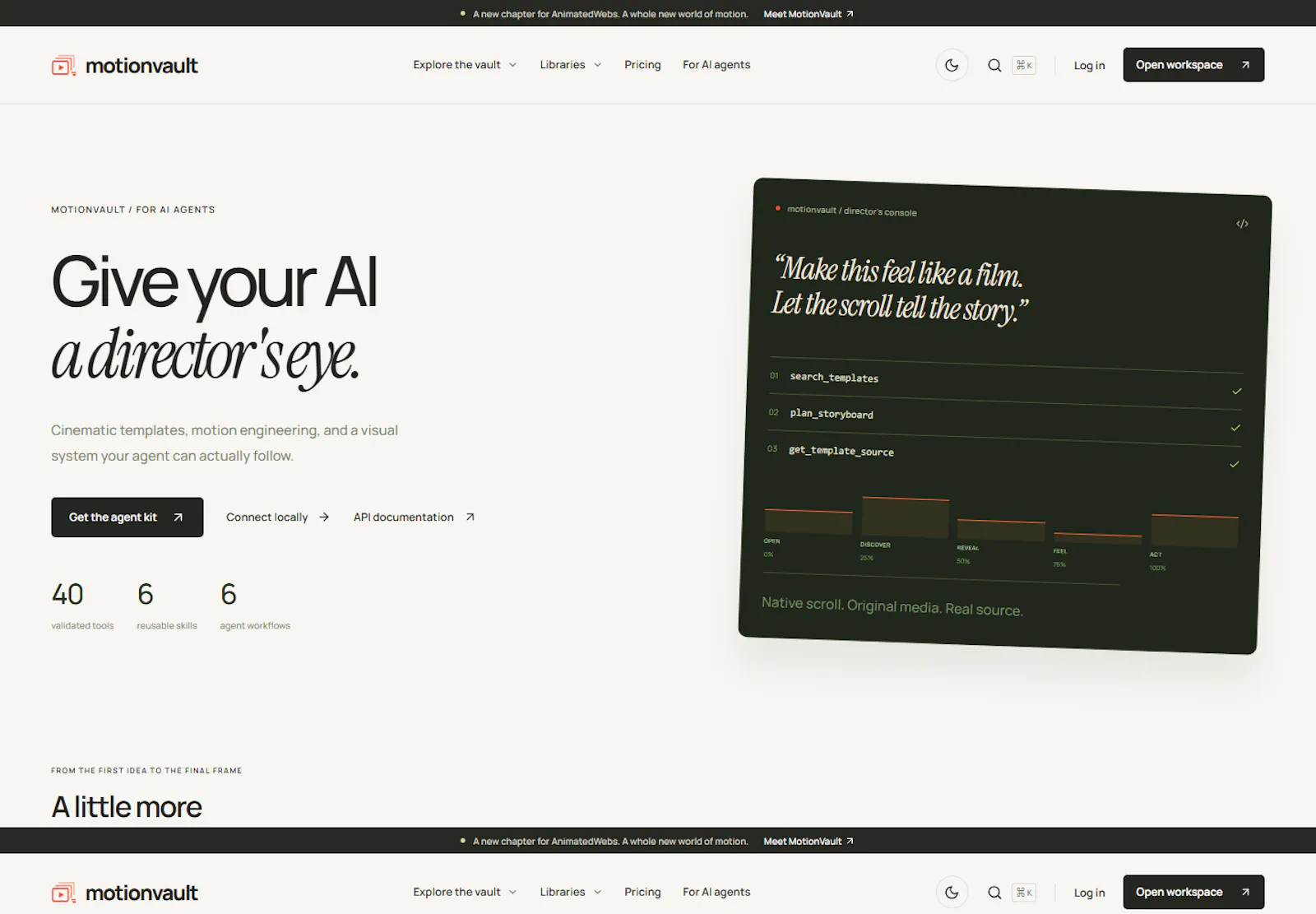
Task: Select the search_templates step text
Action: 834,378
